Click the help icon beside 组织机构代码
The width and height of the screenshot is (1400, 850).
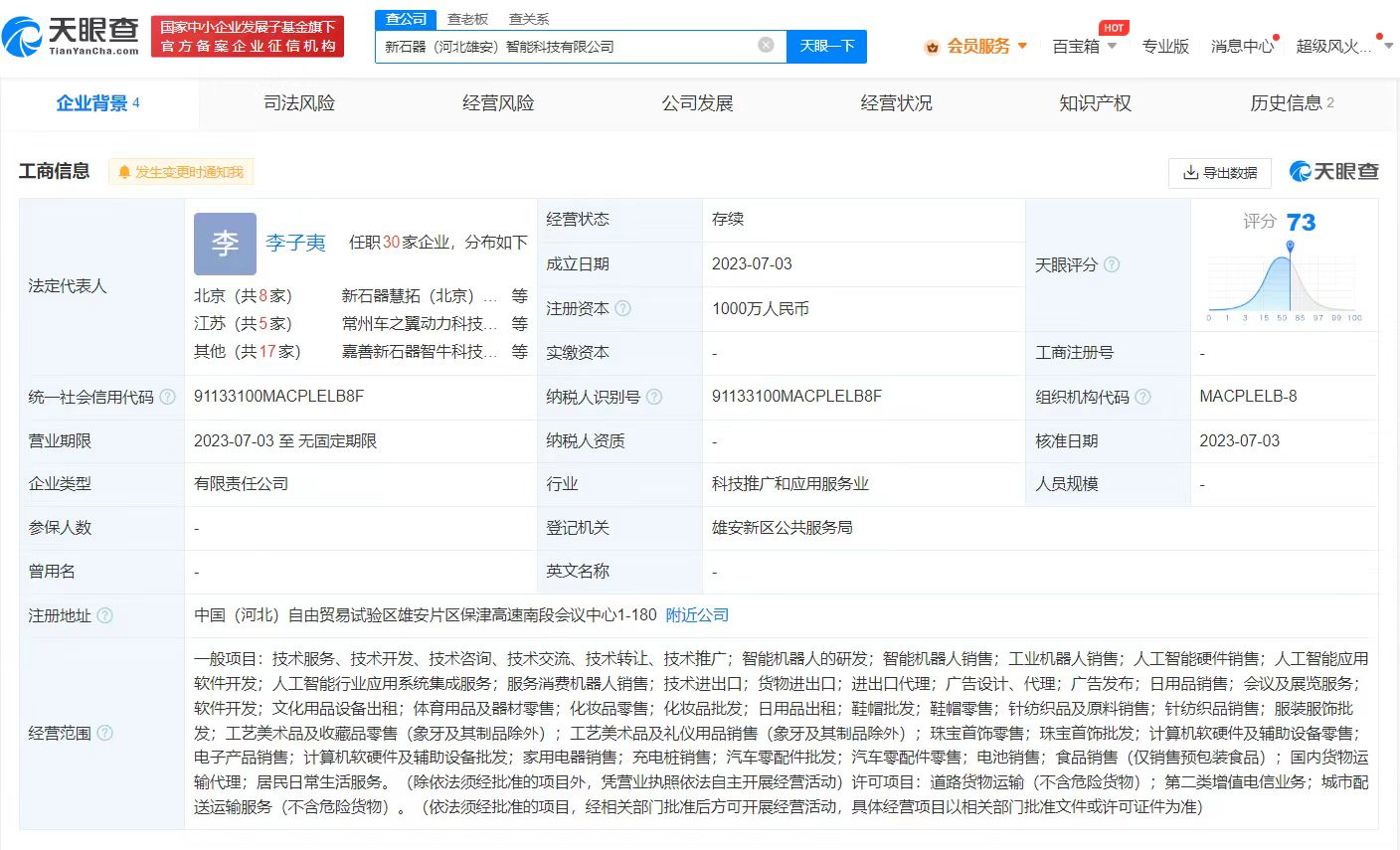click(1142, 397)
